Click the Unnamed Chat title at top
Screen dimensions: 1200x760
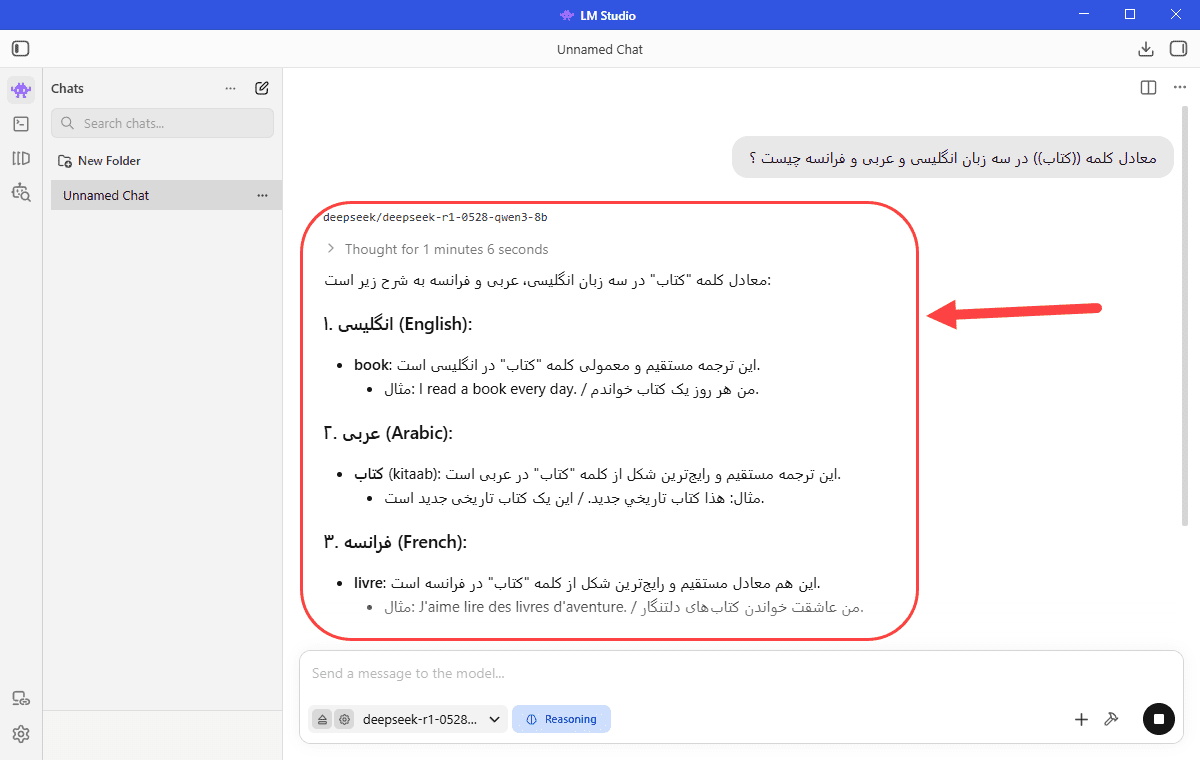tap(600, 49)
